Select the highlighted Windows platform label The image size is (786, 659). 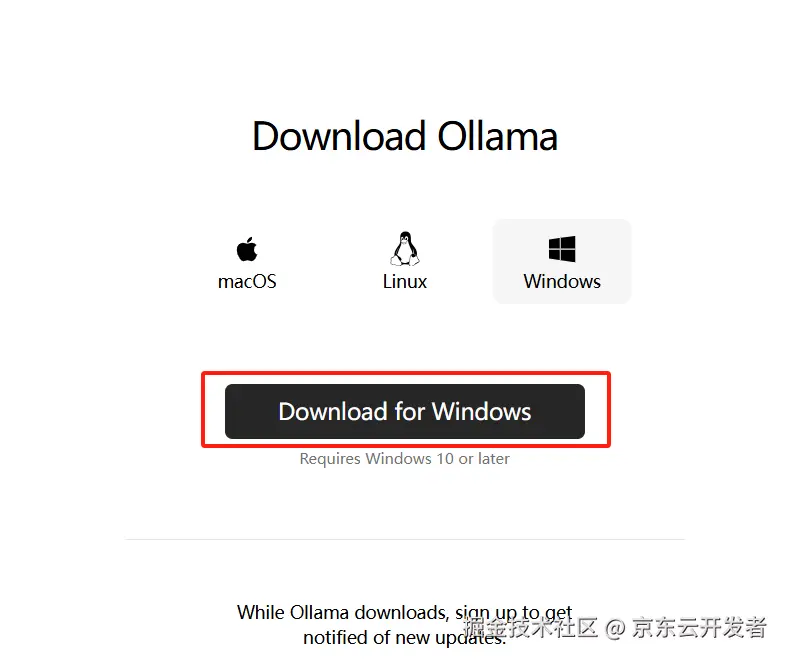(562, 282)
